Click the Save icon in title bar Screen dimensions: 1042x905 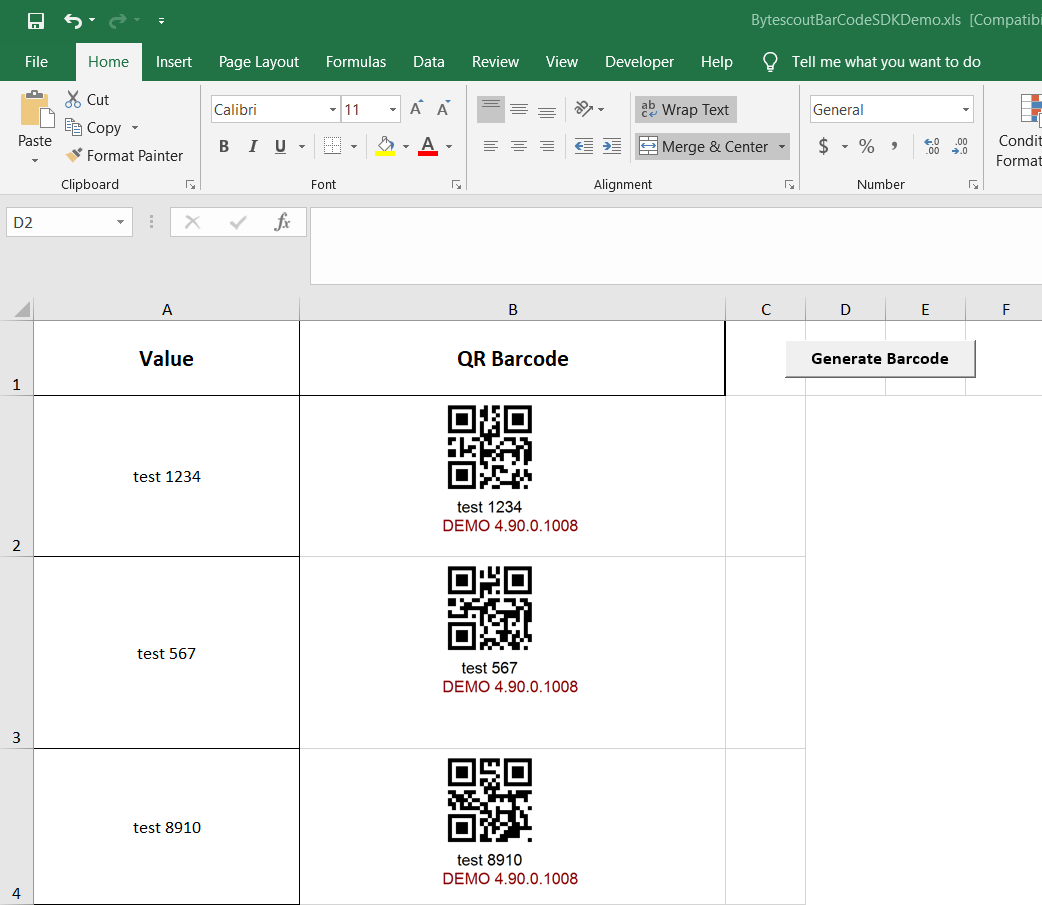click(x=36, y=20)
